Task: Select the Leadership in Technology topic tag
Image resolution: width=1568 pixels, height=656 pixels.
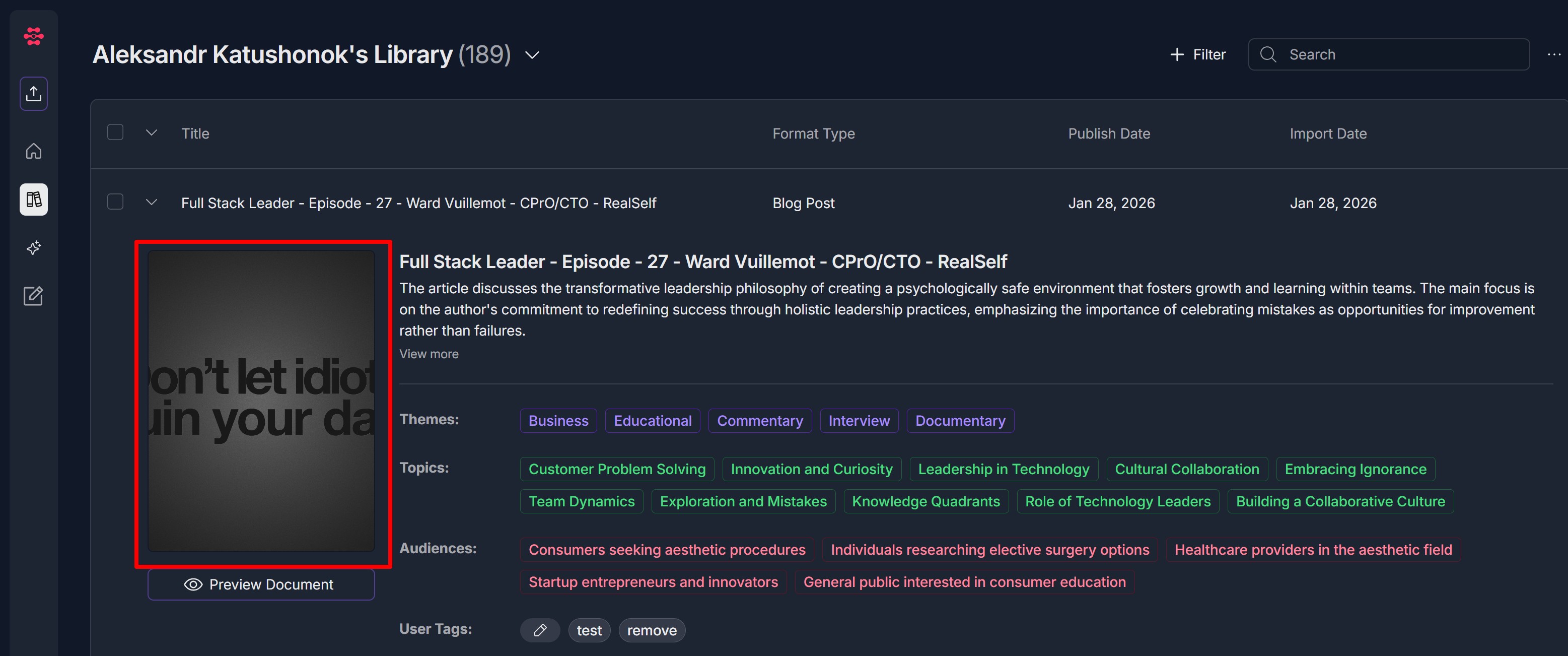Action: (1003, 469)
